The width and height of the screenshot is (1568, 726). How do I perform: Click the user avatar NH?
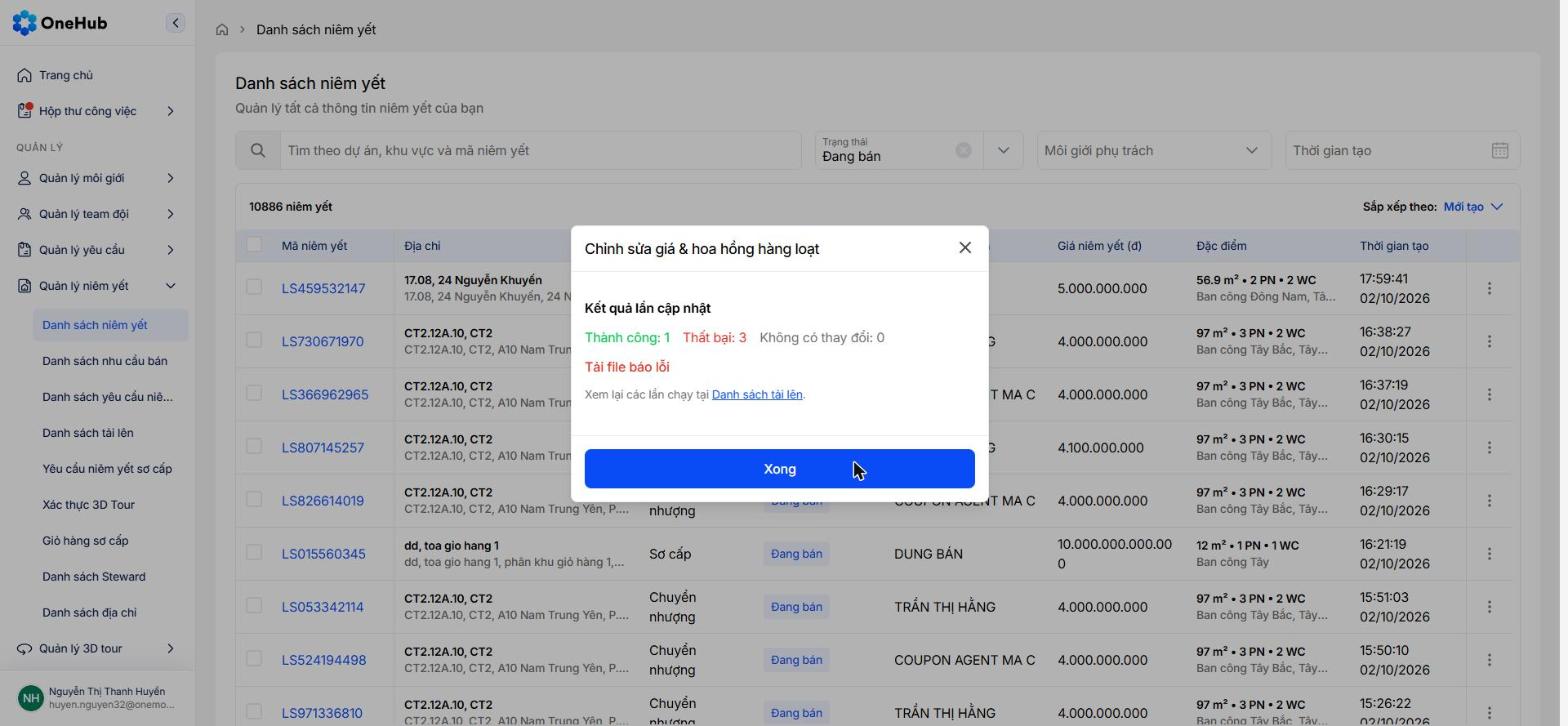coord(31,698)
